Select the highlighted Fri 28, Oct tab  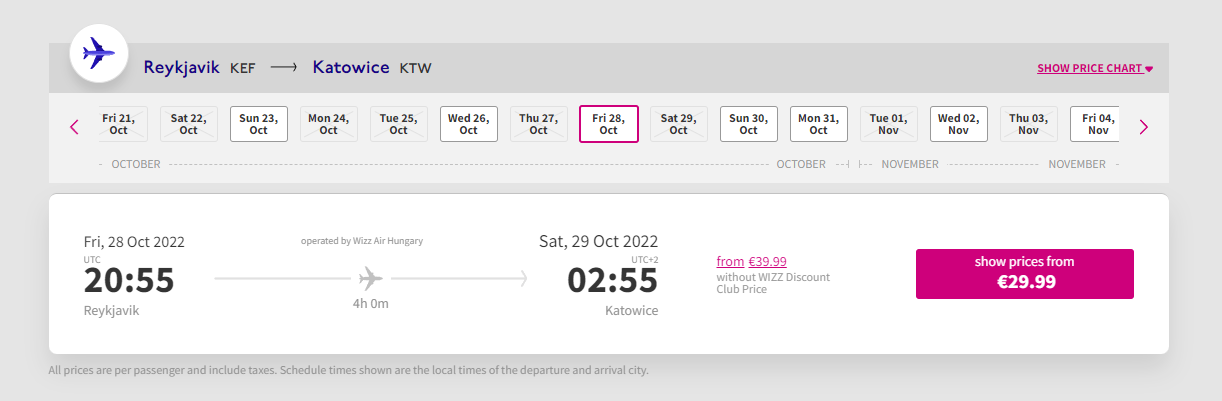(609, 124)
